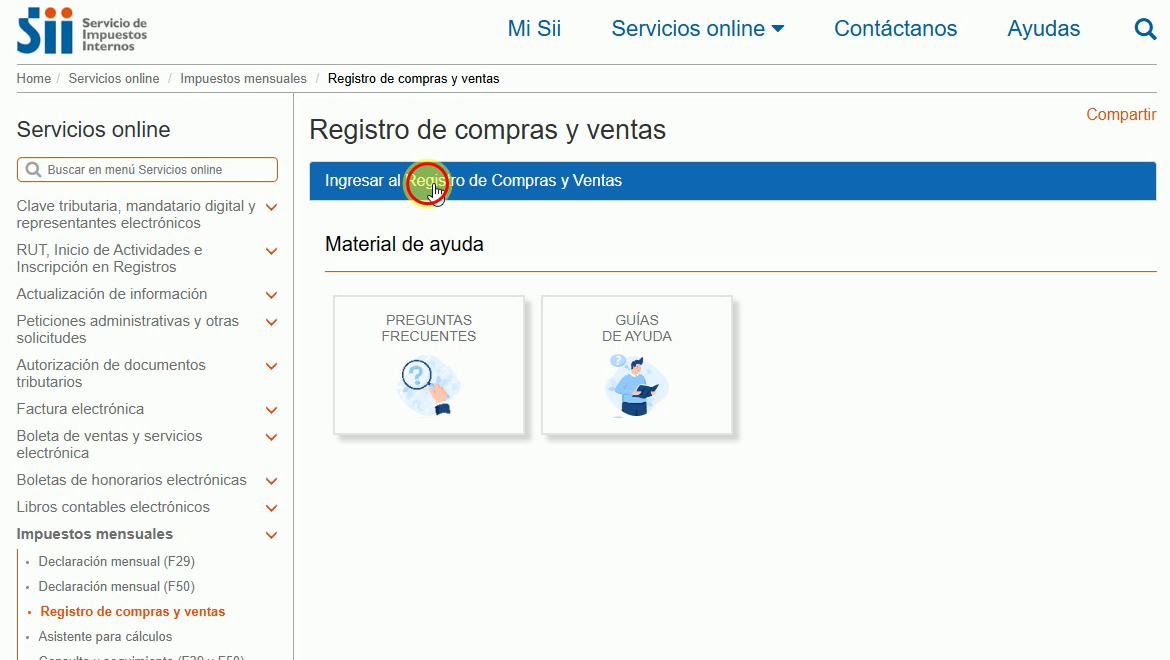Open Servicios online dropdown menu
Viewport: 1170px width, 660px height.
(698, 28)
